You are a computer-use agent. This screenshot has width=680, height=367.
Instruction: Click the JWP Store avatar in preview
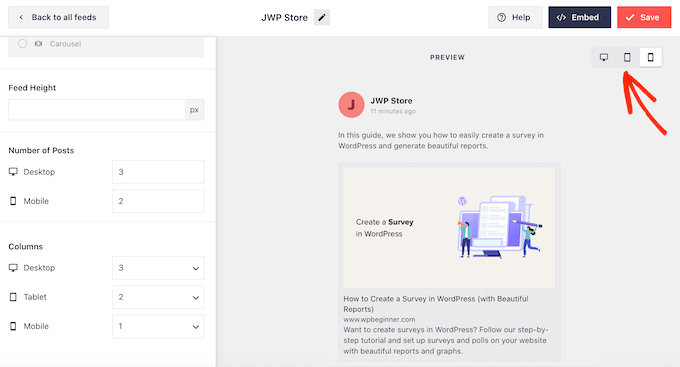tap(351, 105)
